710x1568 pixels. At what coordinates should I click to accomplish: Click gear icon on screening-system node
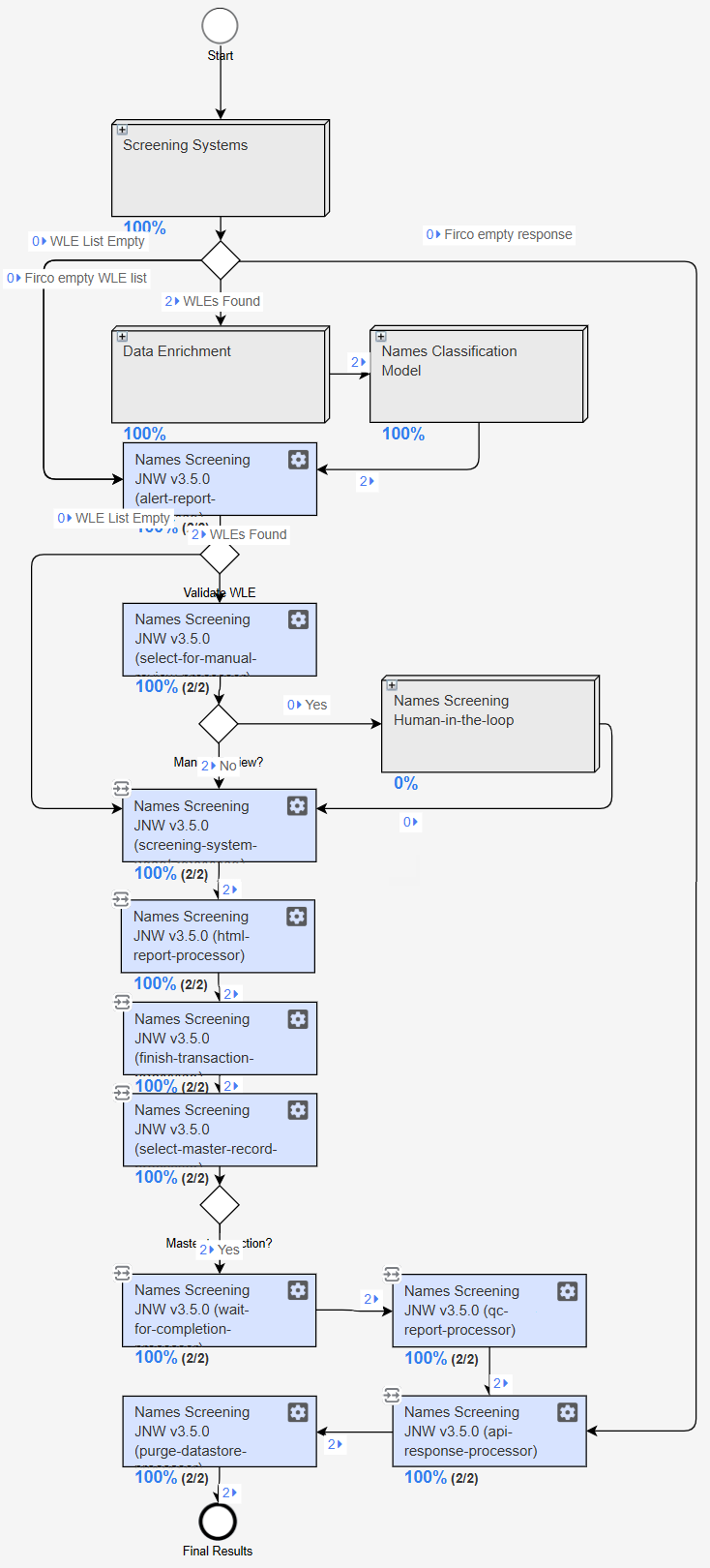[297, 806]
